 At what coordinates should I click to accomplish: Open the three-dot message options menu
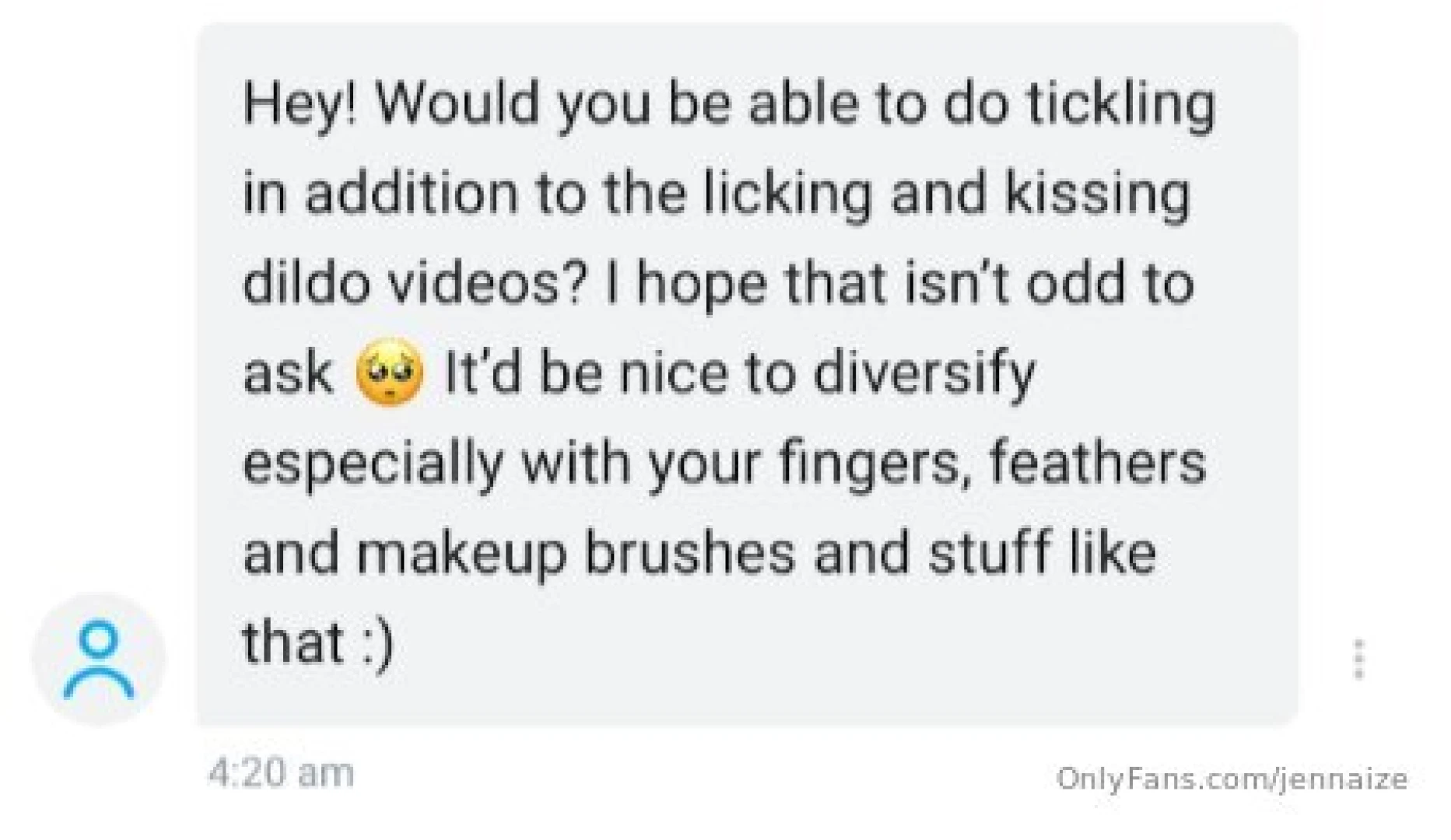(1358, 659)
